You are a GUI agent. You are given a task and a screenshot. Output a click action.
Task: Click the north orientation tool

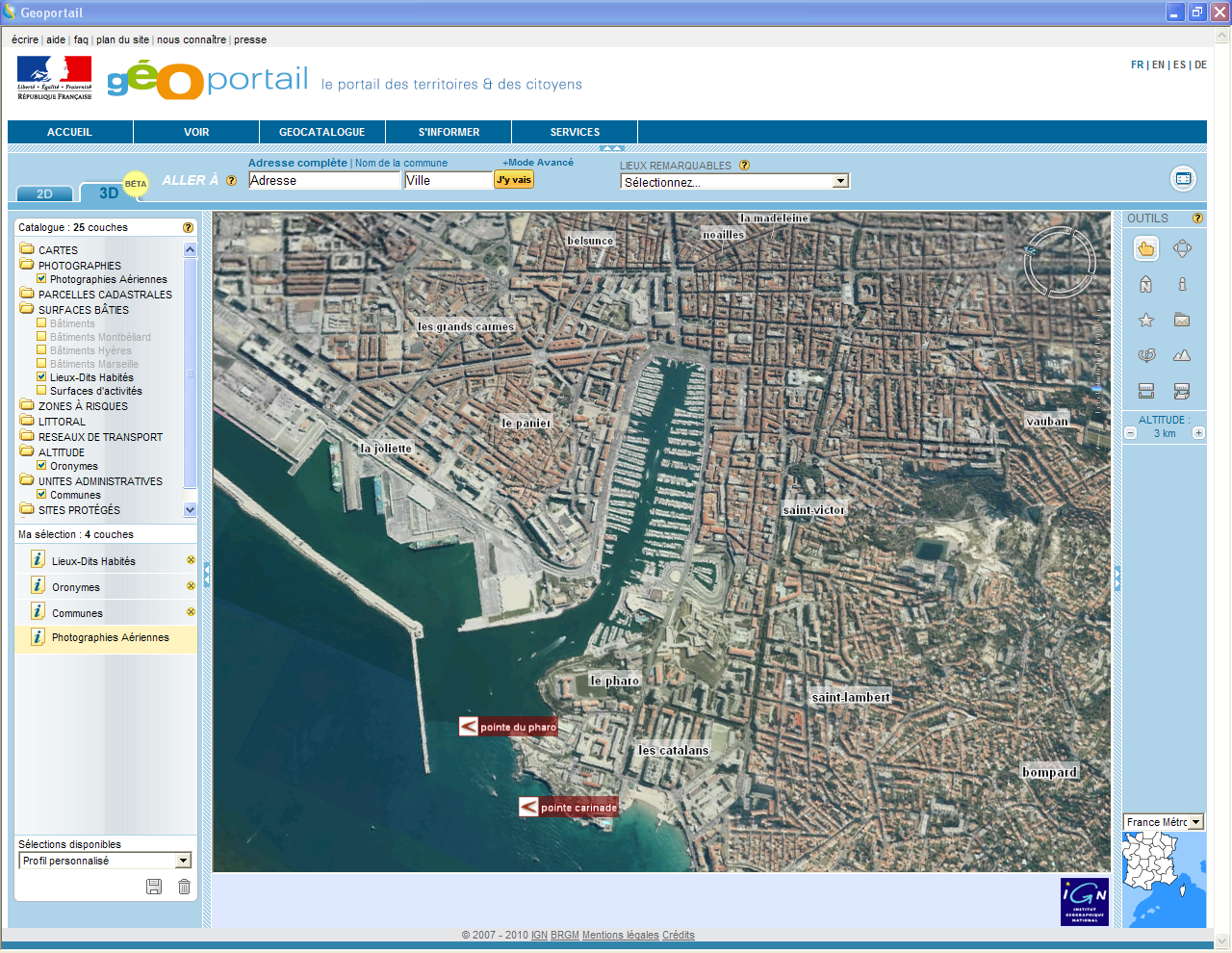1146,284
